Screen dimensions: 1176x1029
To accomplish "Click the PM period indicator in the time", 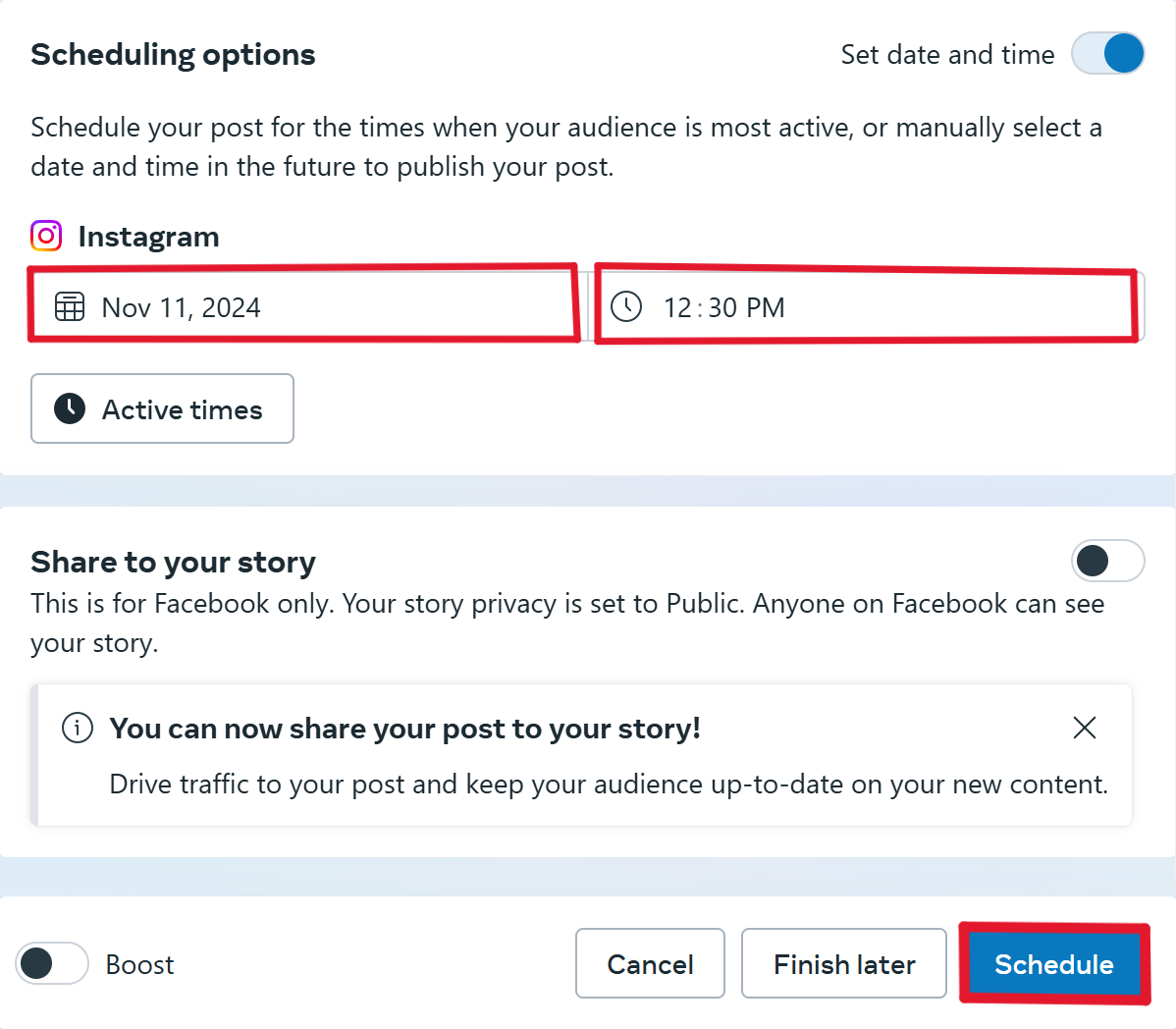I will coord(768,306).
